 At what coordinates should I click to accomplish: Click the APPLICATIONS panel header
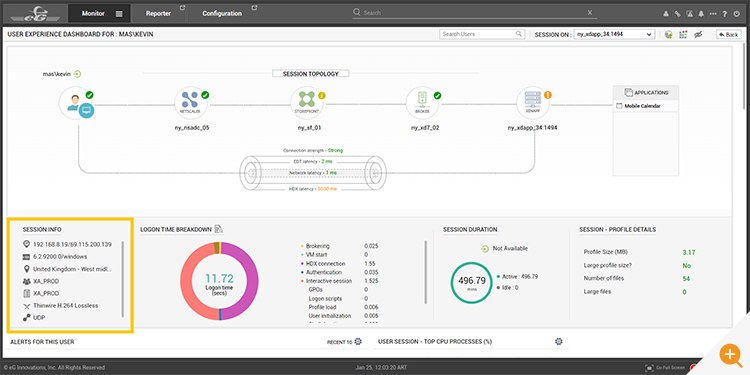pos(646,92)
